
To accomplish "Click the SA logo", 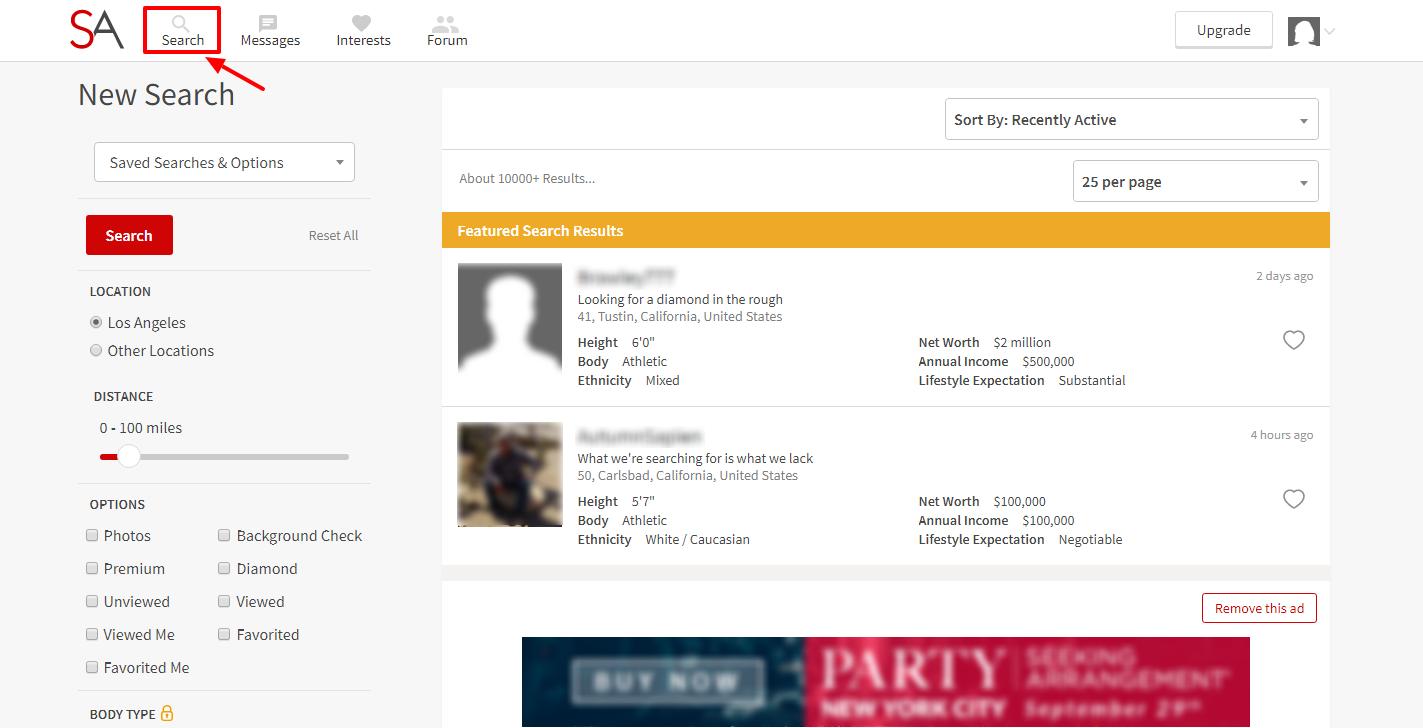I will coord(97,30).
